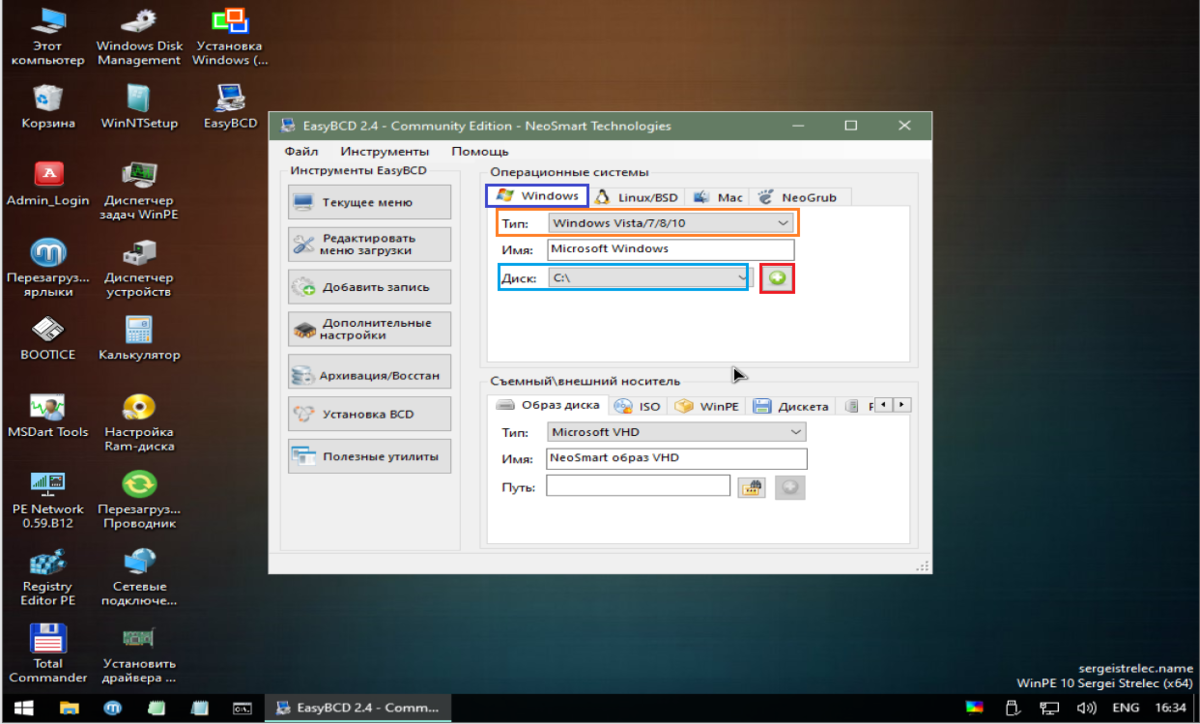Click browse folder icon next to Путь field
The image size is (1200, 724).
(x=750, y=487)
